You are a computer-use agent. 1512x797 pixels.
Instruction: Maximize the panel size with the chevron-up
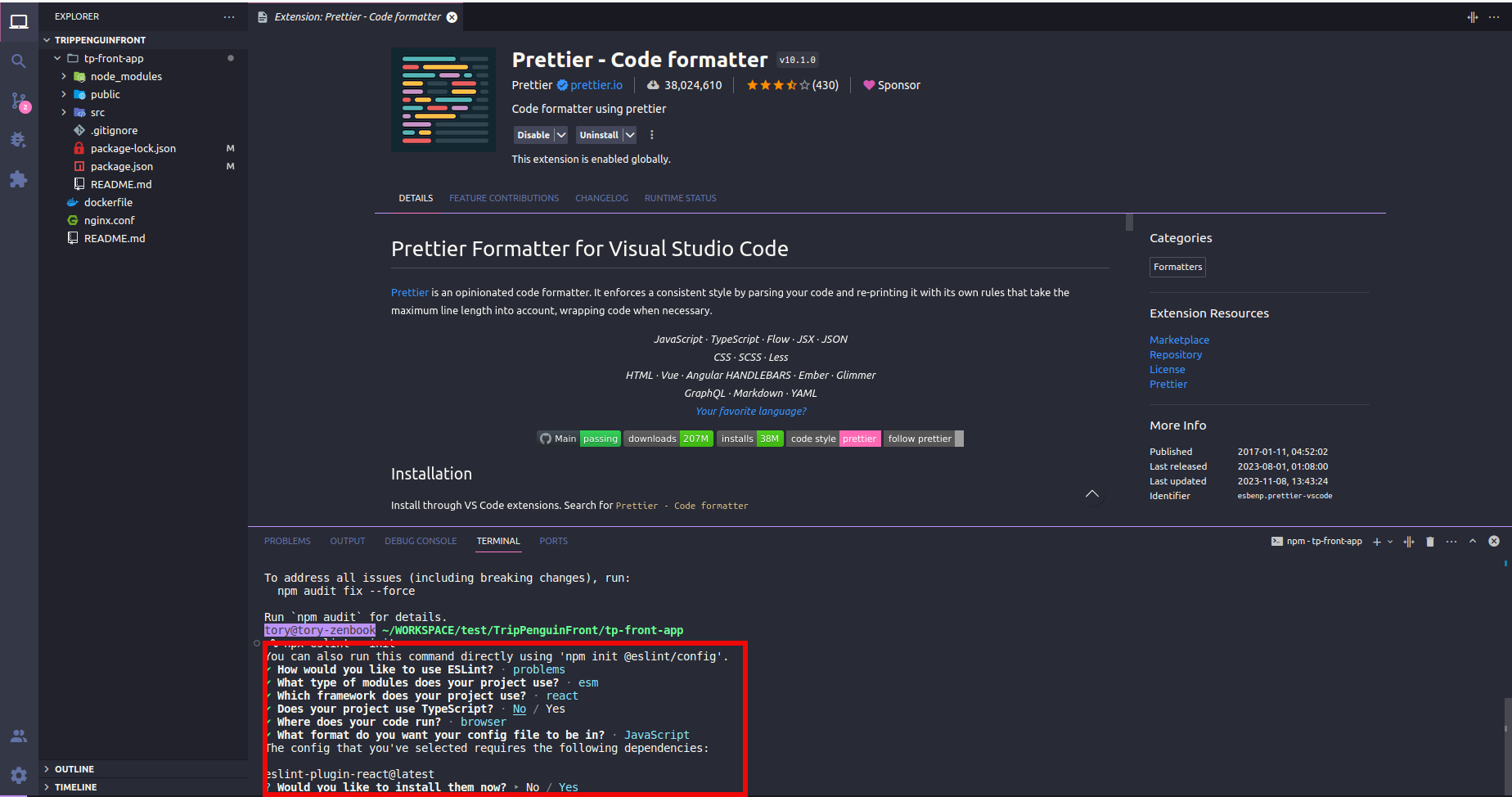1473,541
